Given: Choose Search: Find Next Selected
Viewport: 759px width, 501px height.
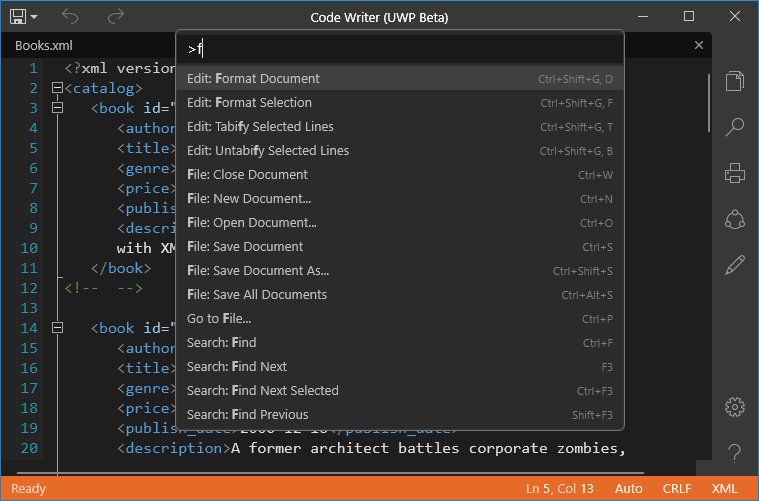Looking at the screenshot, I should (x=400, y=390).
